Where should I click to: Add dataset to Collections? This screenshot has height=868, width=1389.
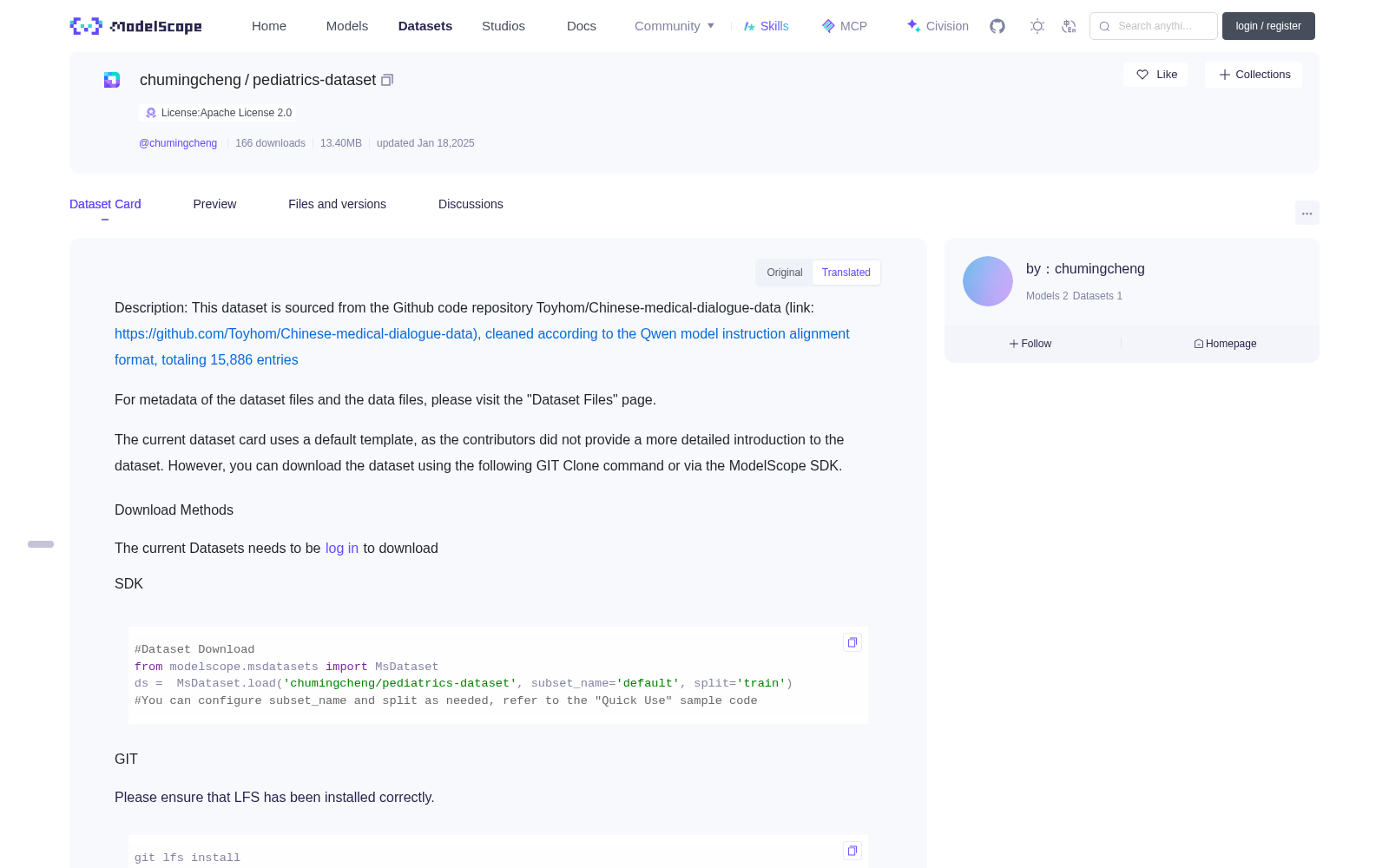coord(1254,75)
